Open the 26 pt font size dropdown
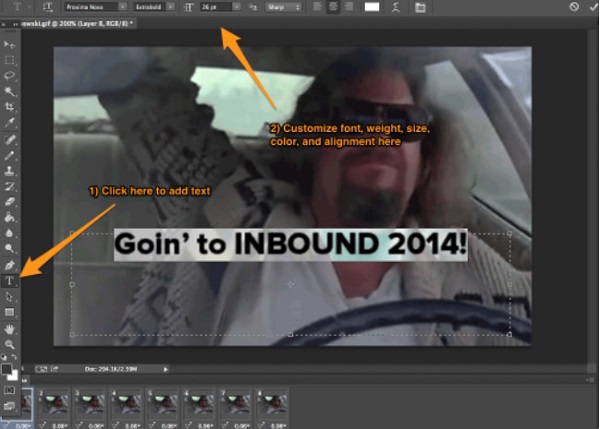Image resolution: width=600 pixels, height=429 pixels. click(x=236, y=7)
